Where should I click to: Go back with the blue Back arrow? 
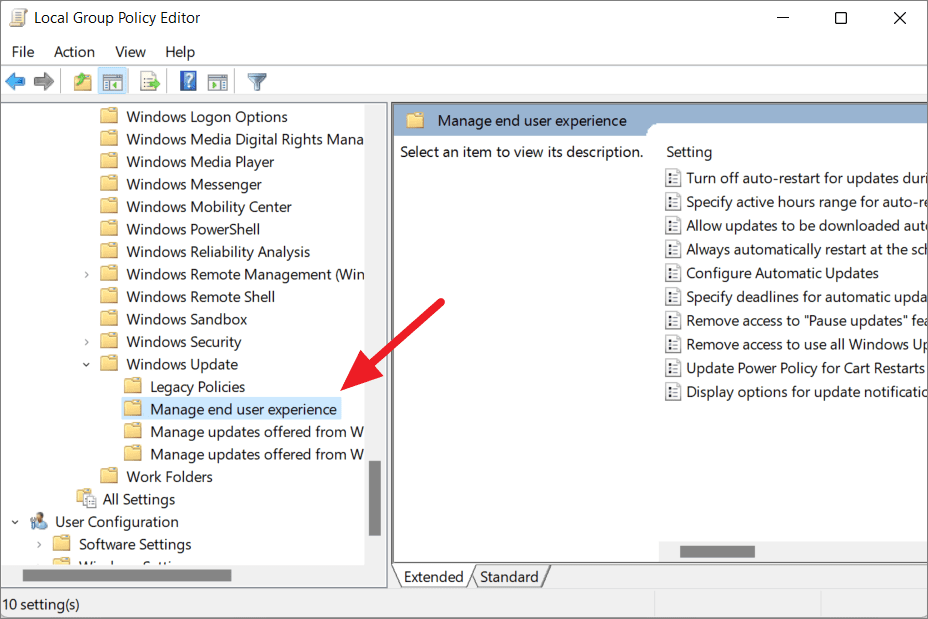click(15, 81)
